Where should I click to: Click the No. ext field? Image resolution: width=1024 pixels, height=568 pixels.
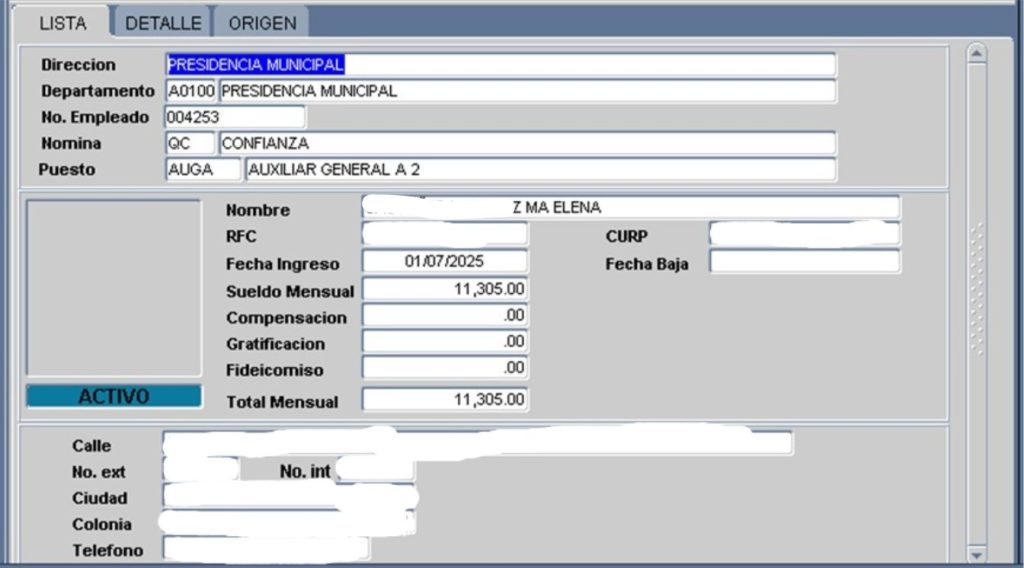tap(201, 470)
